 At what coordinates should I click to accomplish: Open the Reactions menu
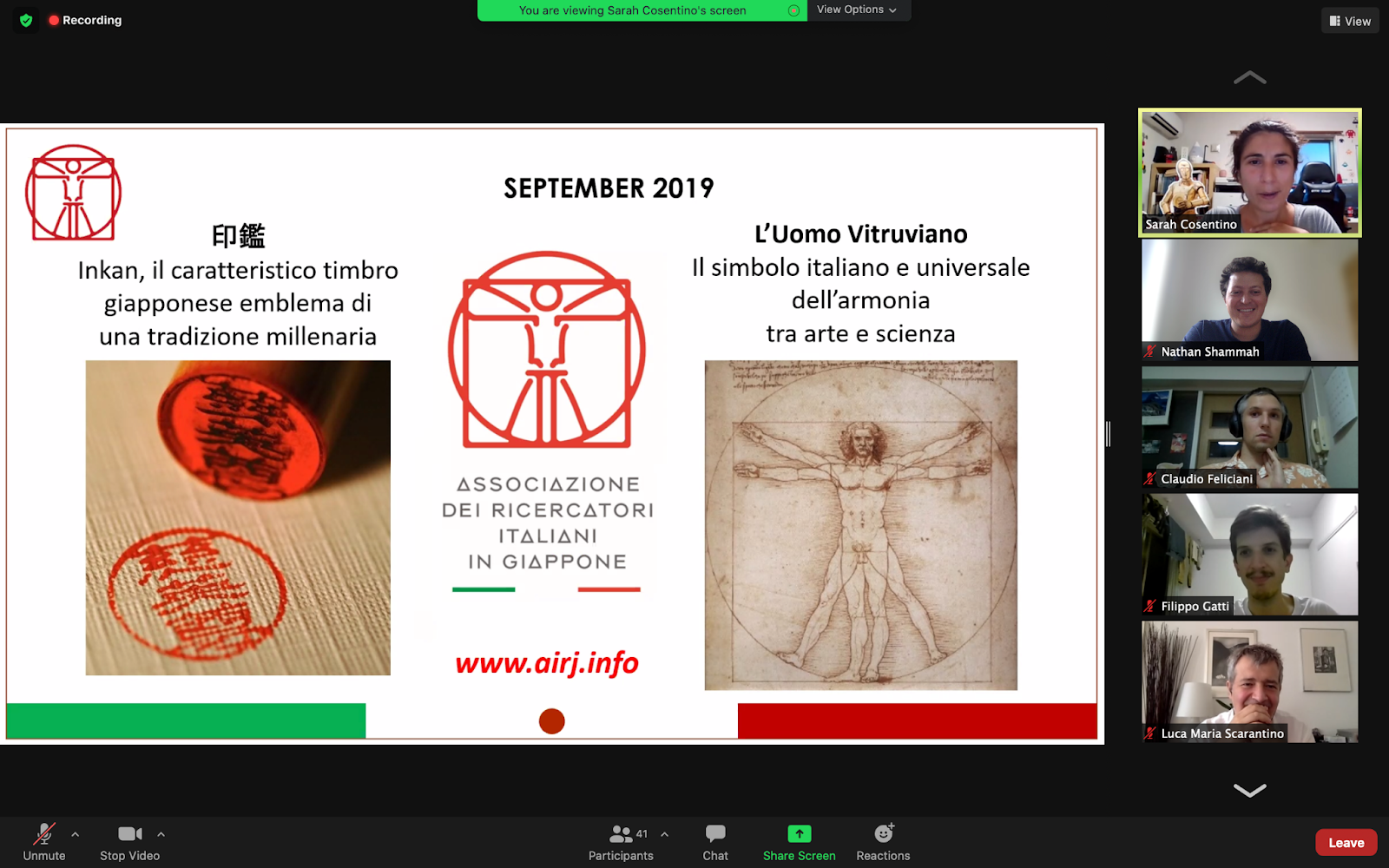[883, 843]
